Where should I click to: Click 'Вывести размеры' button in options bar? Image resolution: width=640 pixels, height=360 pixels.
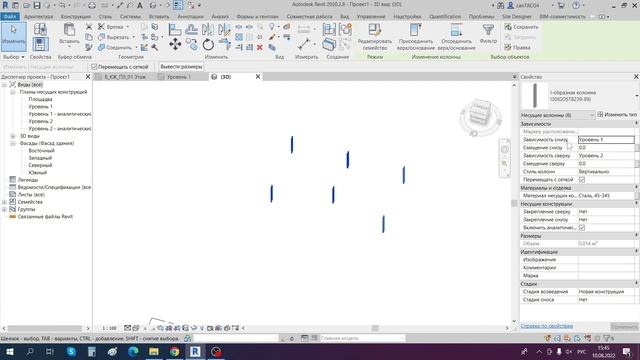point(181,67)
